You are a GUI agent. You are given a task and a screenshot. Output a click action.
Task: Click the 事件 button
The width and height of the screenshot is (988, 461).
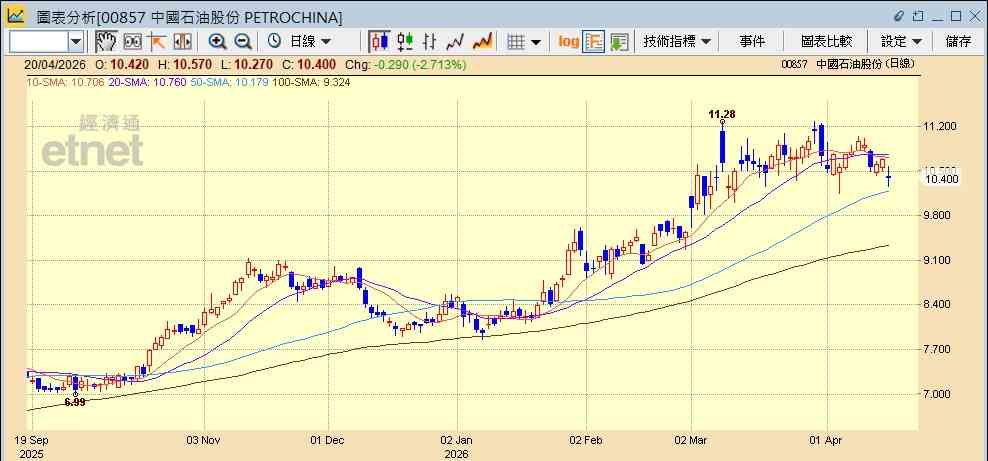tap(752, 42)
